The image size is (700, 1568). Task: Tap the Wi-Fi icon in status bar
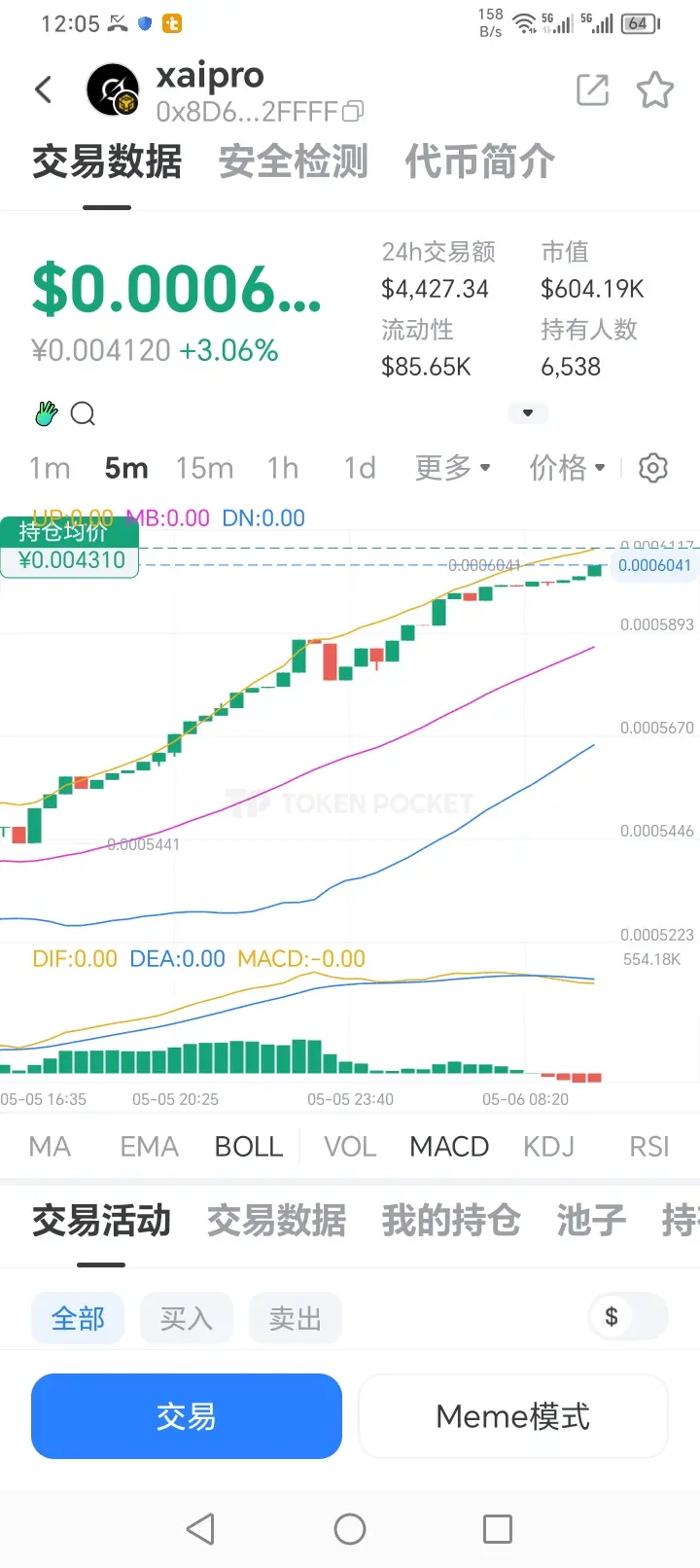point(525,23)
